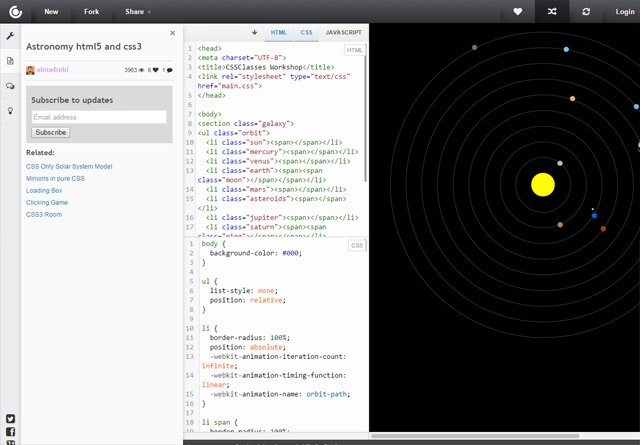
Task: Like this creation with heart icon
Action: click(x=518, y=11)
